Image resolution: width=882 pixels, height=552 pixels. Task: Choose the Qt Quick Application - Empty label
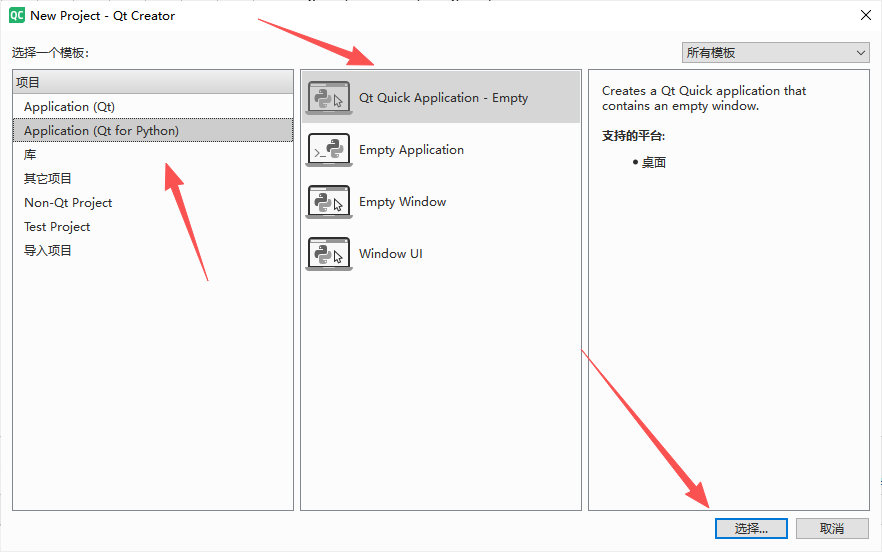tap(443, 98)
